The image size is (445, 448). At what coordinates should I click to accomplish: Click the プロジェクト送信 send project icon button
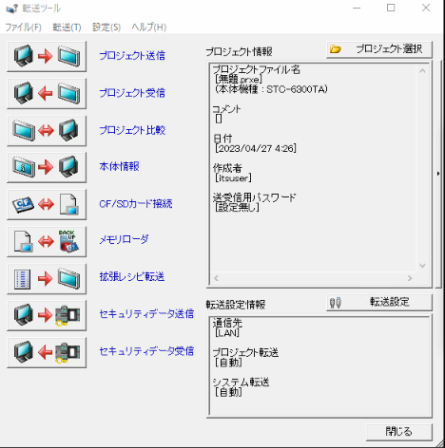tap(47, 56)
